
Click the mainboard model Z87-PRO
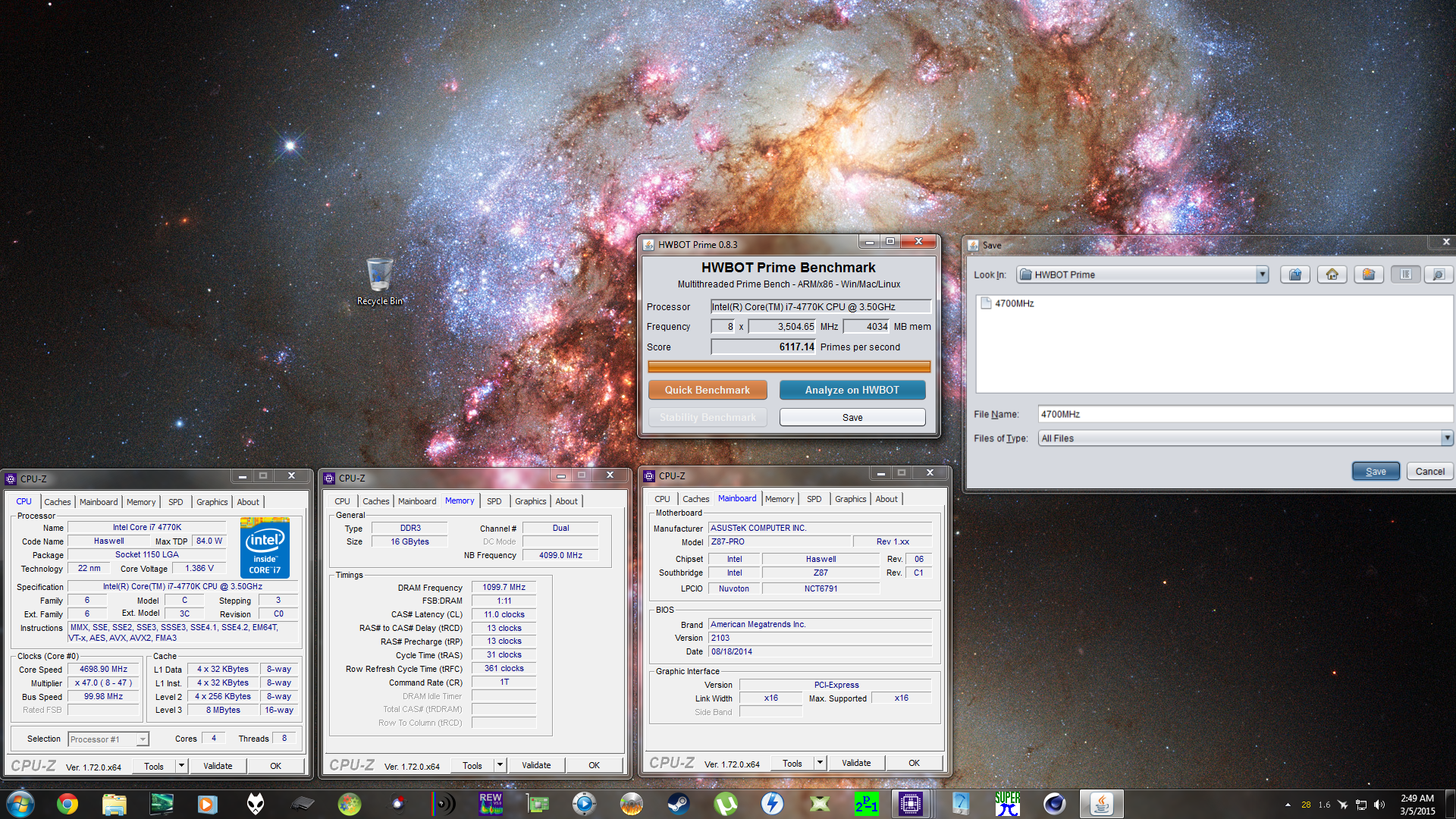click(779, 541)
